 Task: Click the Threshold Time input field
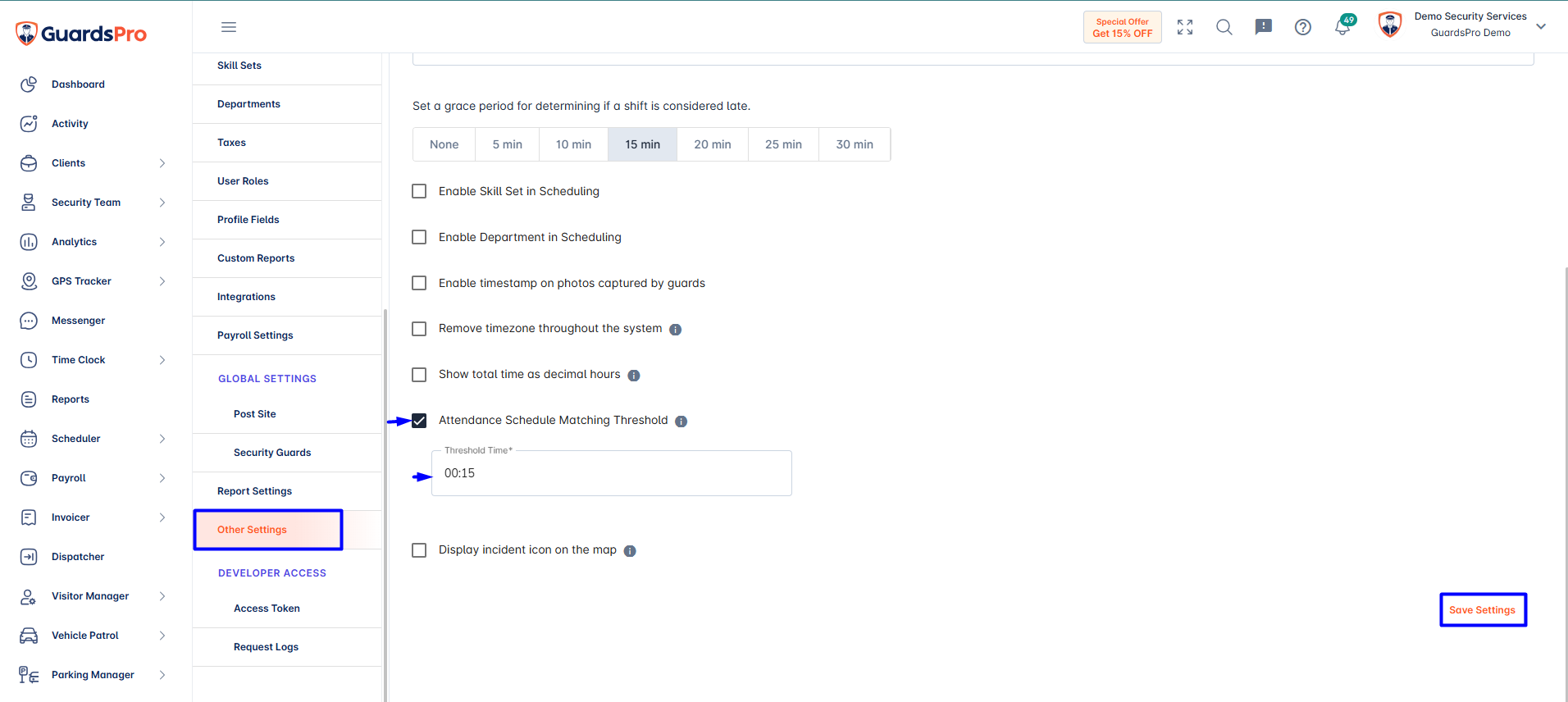point(612,473)
